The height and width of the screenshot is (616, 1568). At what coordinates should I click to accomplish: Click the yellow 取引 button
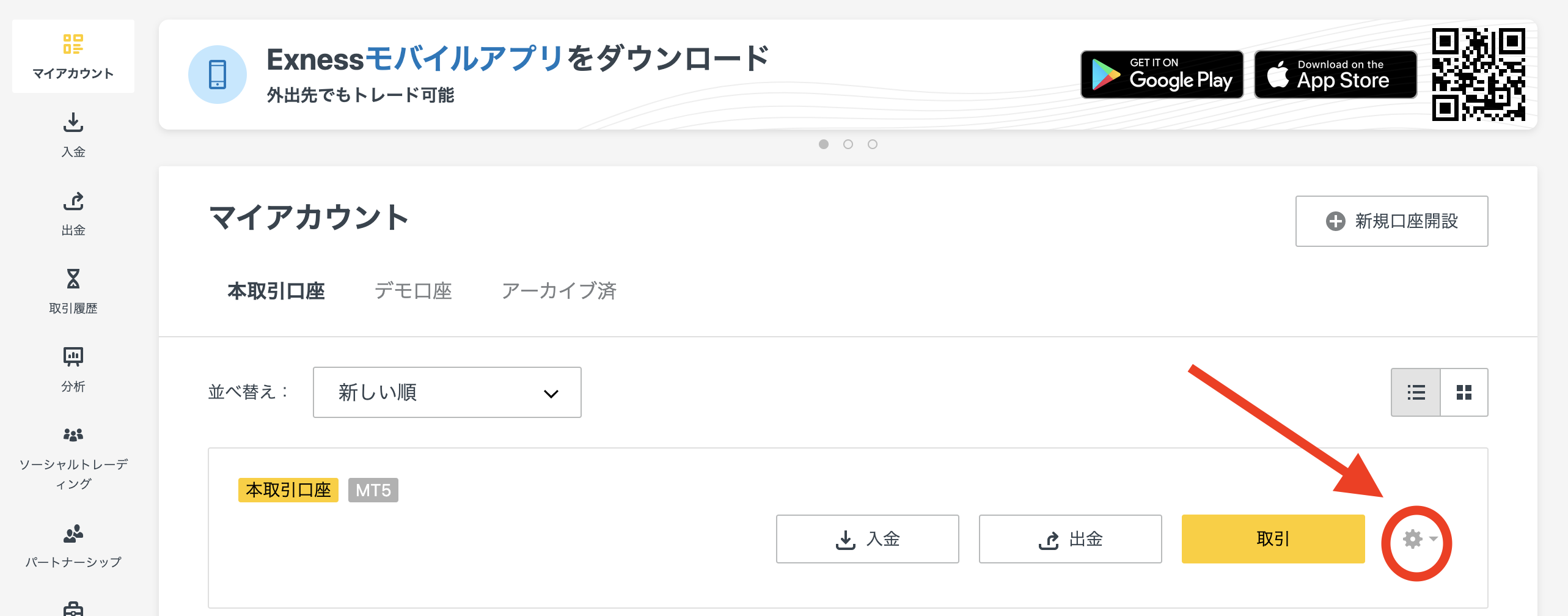[x=1273, y=539]
